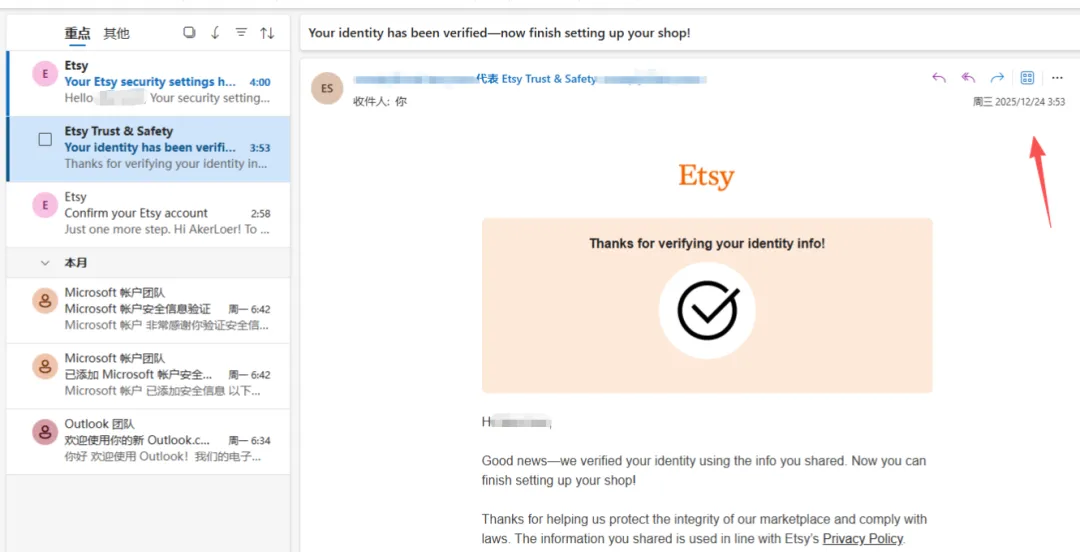Open the sort order dropdown with up-down arrows
1080x552 pixels.
(267, 33)
